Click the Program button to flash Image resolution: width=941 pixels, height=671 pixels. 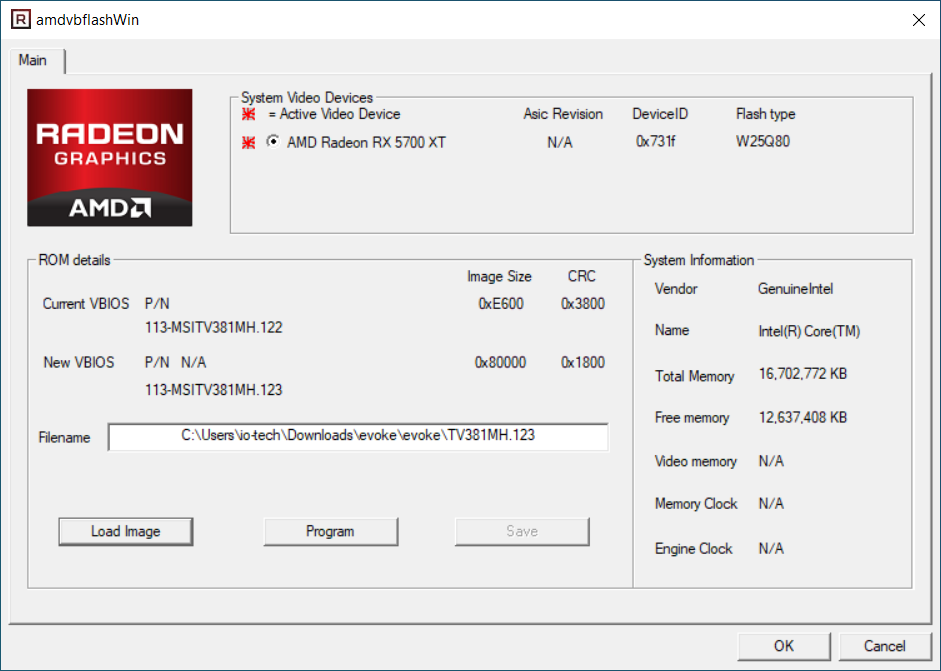pos(330,531)
